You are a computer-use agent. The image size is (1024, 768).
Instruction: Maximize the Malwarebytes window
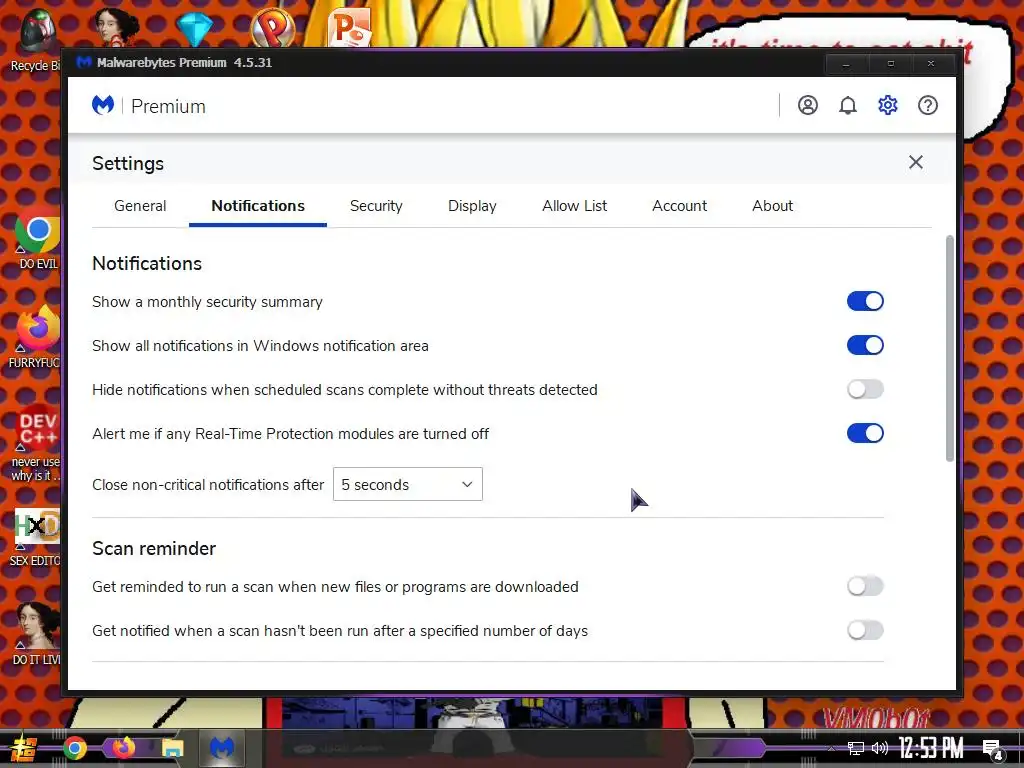coord(890,64)
